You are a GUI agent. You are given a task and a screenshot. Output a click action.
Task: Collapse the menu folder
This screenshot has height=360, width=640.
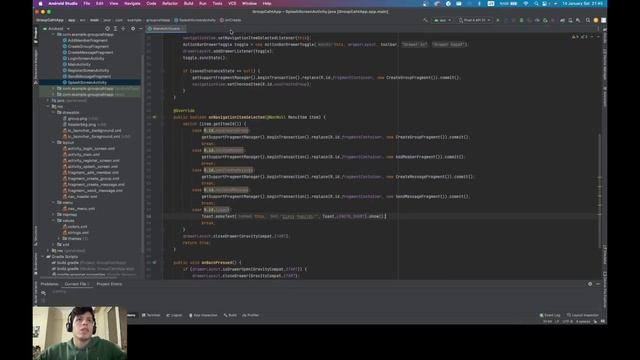click(53, 202)
